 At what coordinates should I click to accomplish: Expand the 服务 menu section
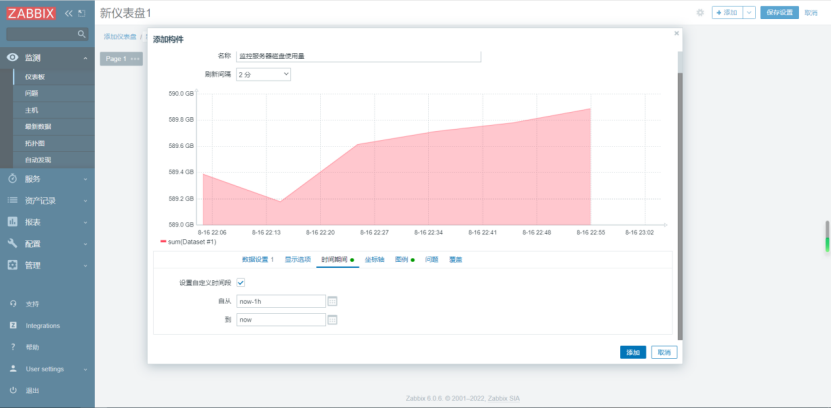85,179
